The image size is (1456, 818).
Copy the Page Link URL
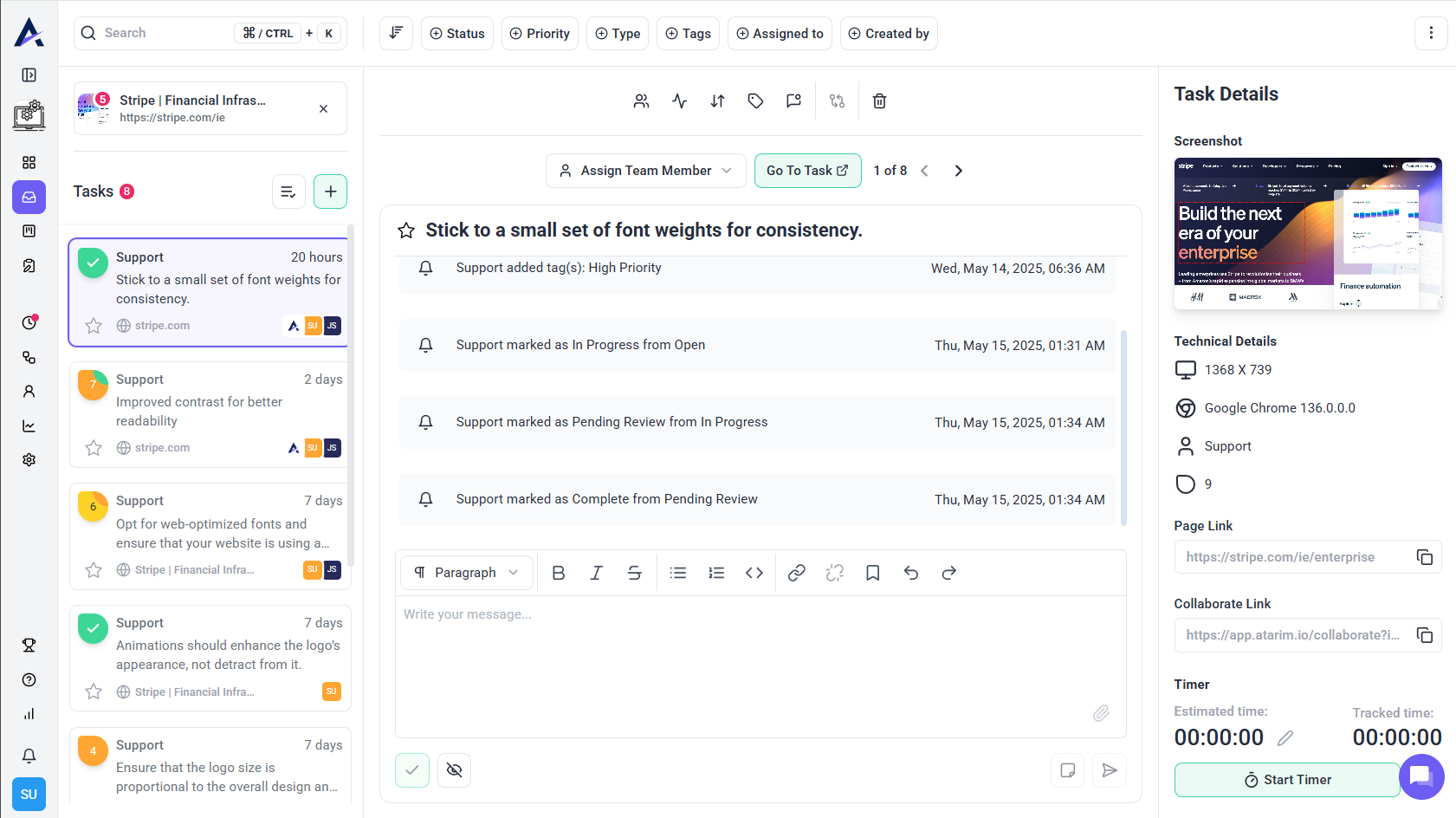1424,557
